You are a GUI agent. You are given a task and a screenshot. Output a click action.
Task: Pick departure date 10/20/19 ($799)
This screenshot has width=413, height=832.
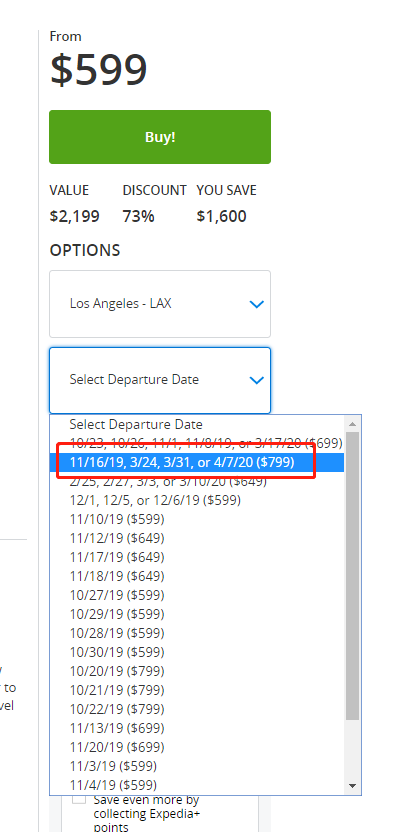197,671
